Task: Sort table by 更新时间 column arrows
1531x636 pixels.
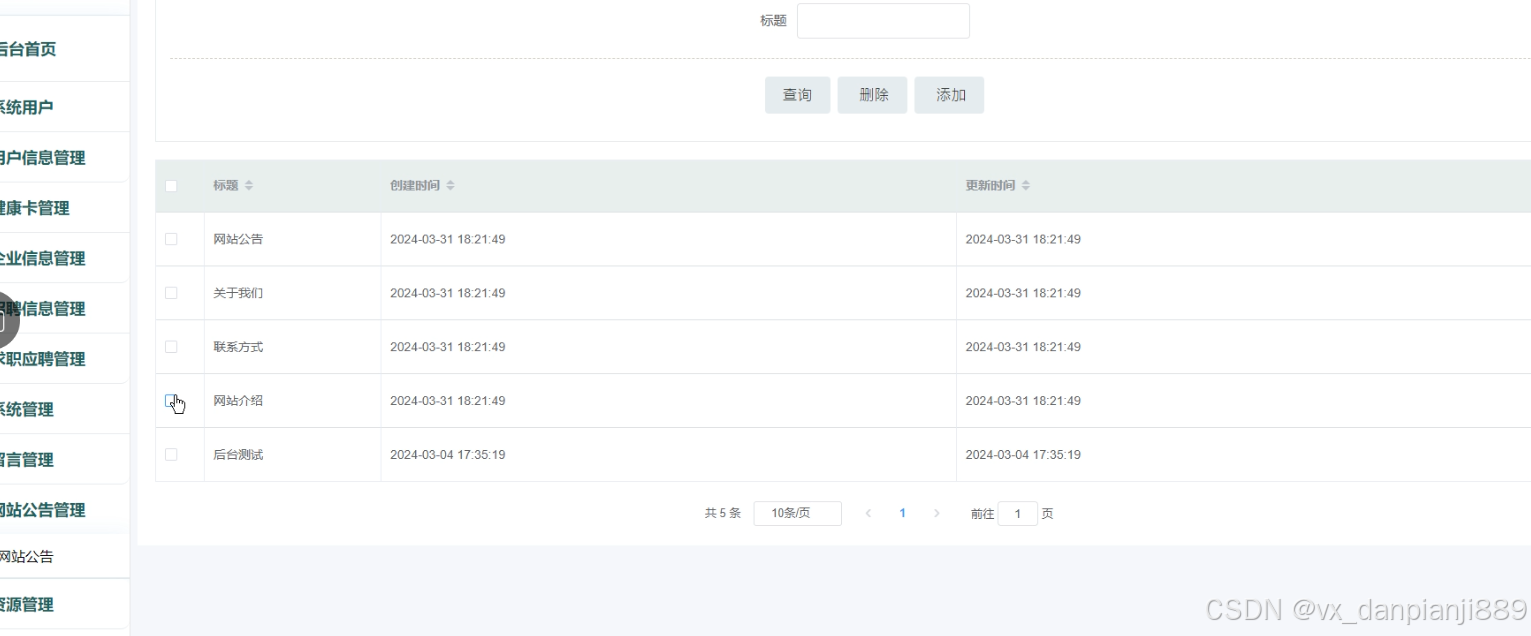Action: click(x=1026, y=186)
